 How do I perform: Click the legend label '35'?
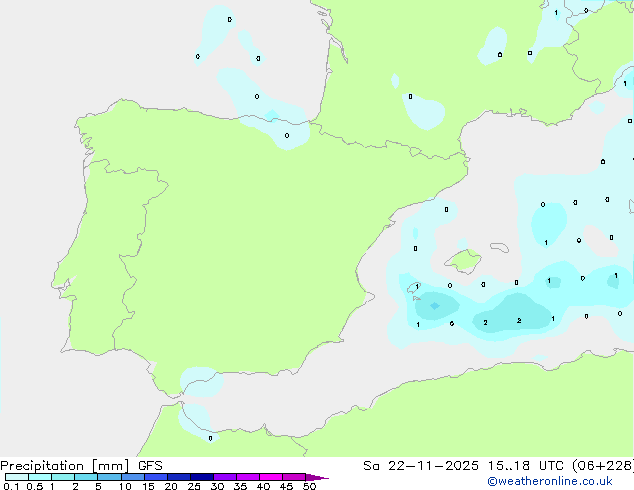point(240,486)
